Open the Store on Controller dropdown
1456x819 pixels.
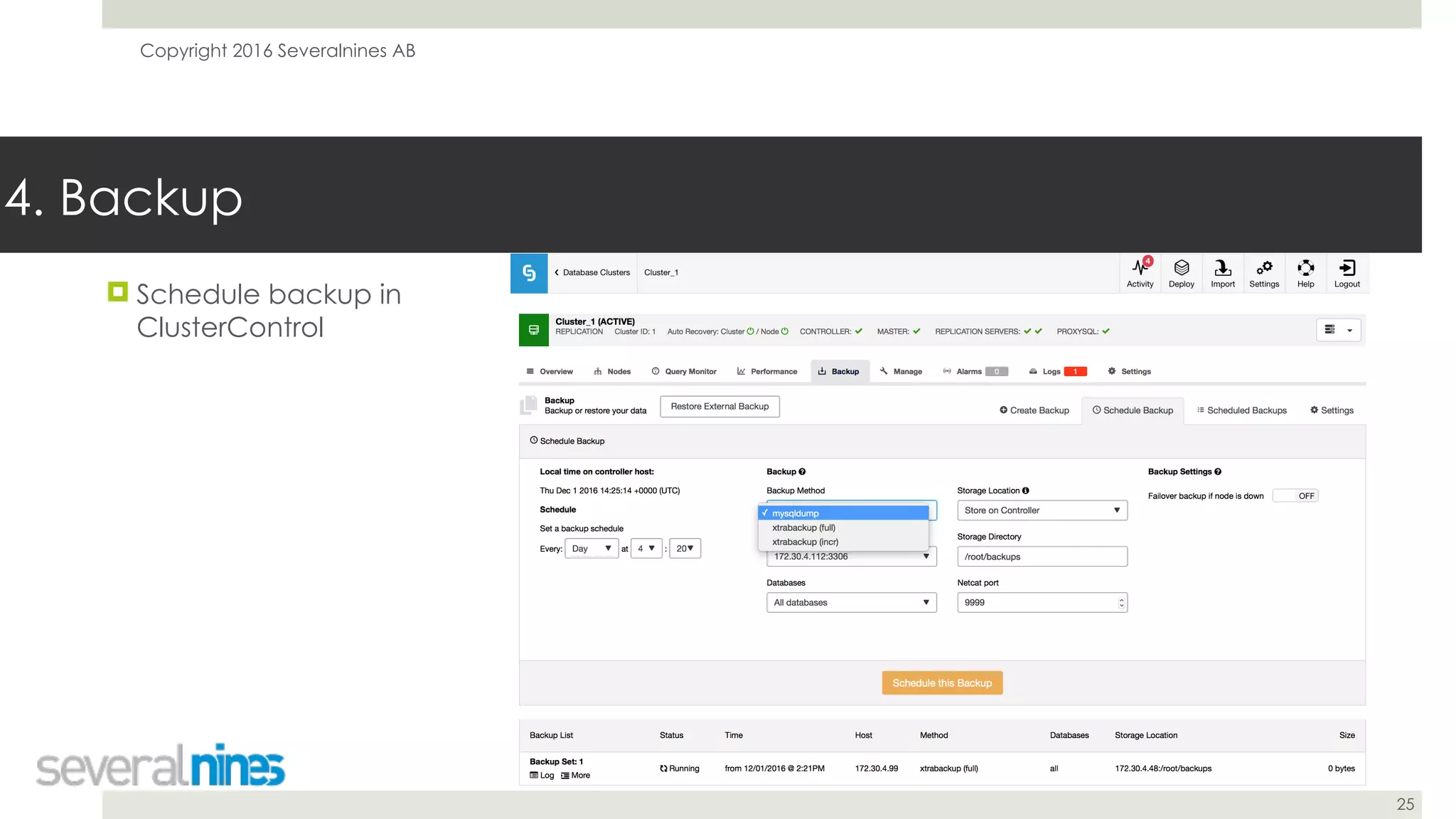pos(1042,510)
